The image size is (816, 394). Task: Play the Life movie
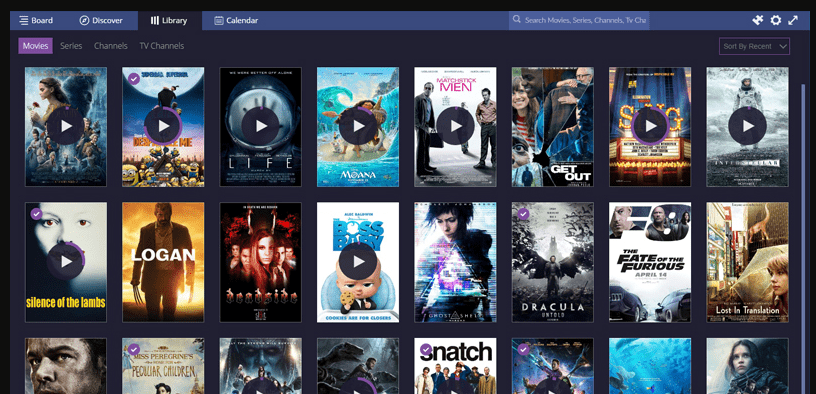pyautogui.click(x=261, y=126)
